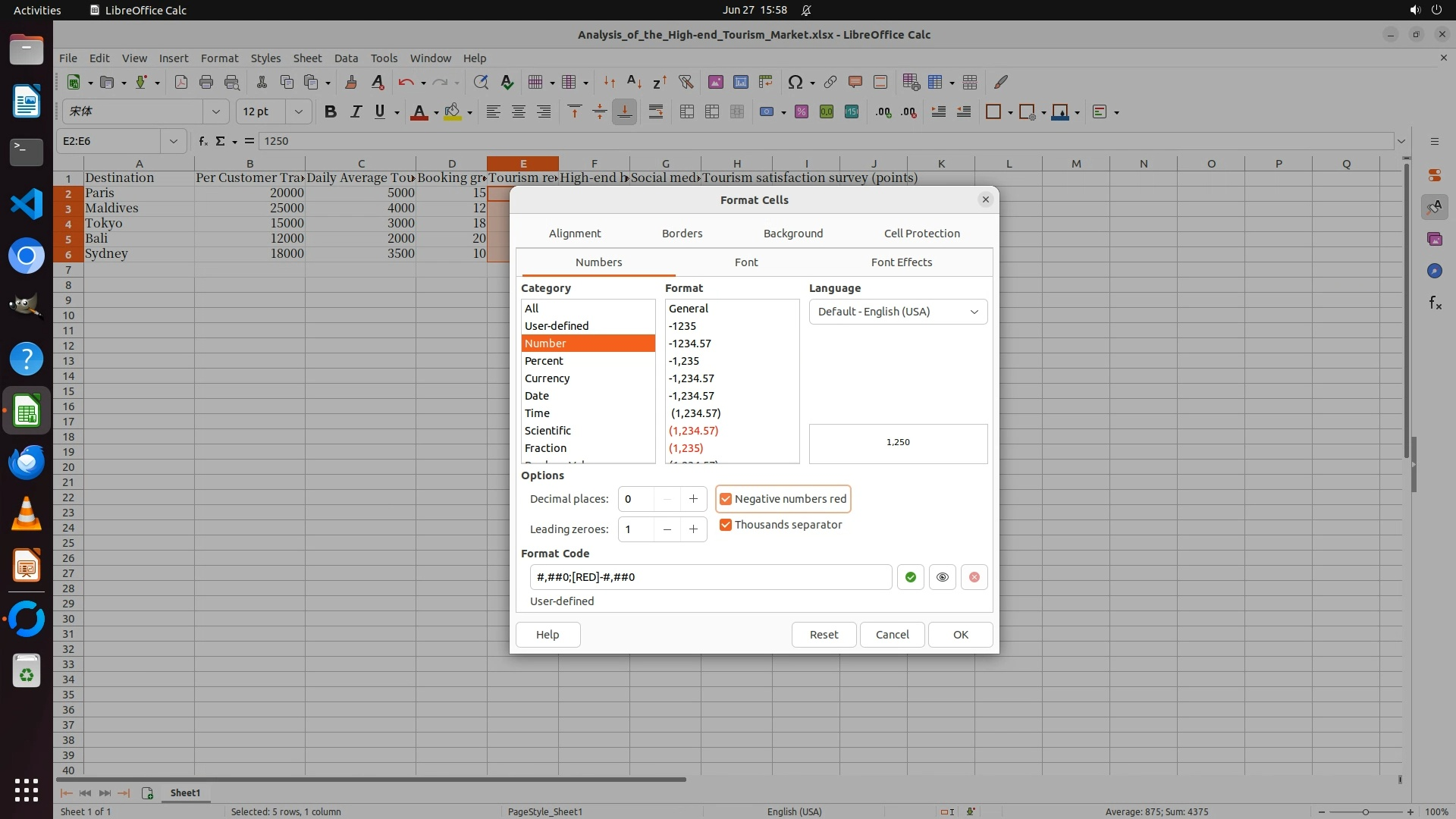The image size is (1456, 819).
Task: Select Currency in the Category list
Action: point(547,378)
